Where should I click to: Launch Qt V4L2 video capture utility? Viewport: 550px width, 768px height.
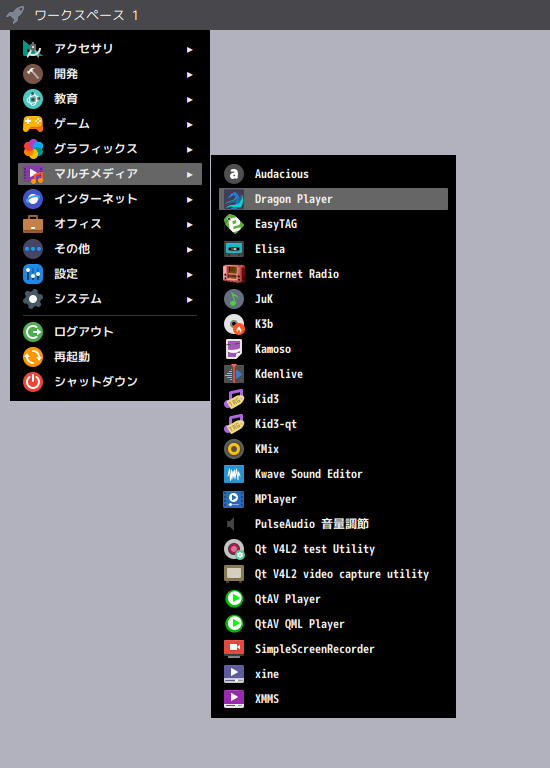pos(333,574)
